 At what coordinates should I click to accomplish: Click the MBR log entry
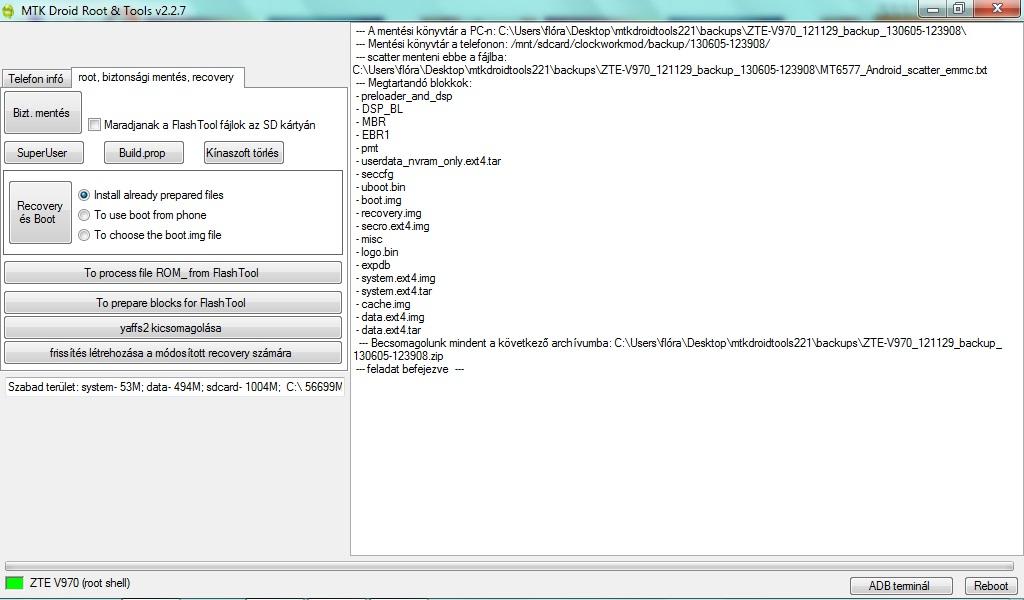pyautogui.click(x=371, y=121)
